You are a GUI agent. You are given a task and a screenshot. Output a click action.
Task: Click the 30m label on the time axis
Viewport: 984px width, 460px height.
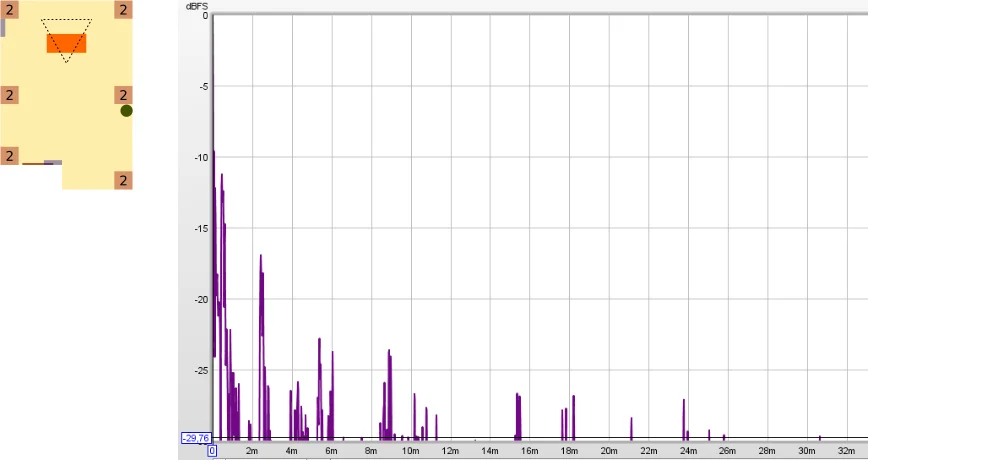point(807,451)
